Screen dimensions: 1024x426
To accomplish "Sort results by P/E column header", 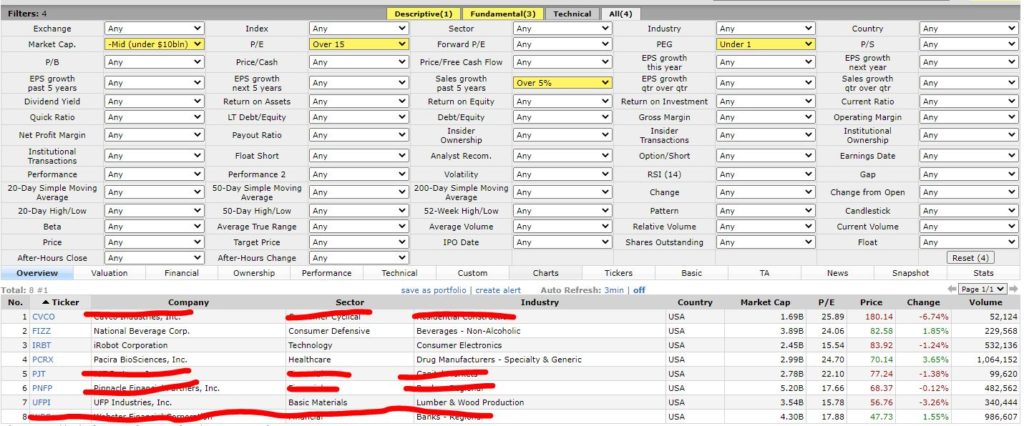I will 826,303.
